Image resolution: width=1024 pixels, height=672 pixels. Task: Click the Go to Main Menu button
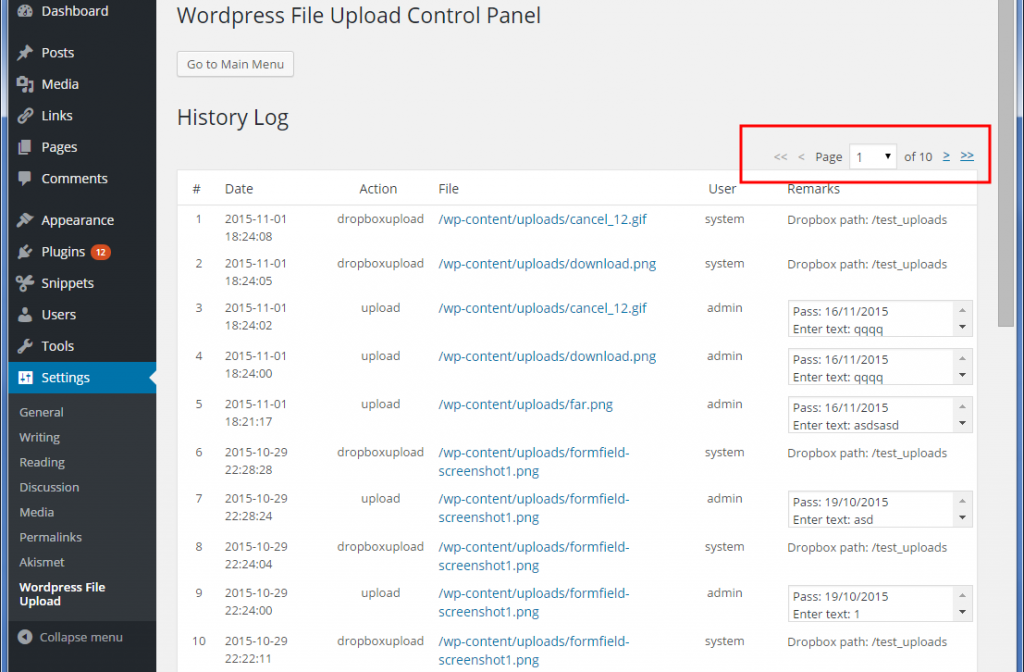235,64
